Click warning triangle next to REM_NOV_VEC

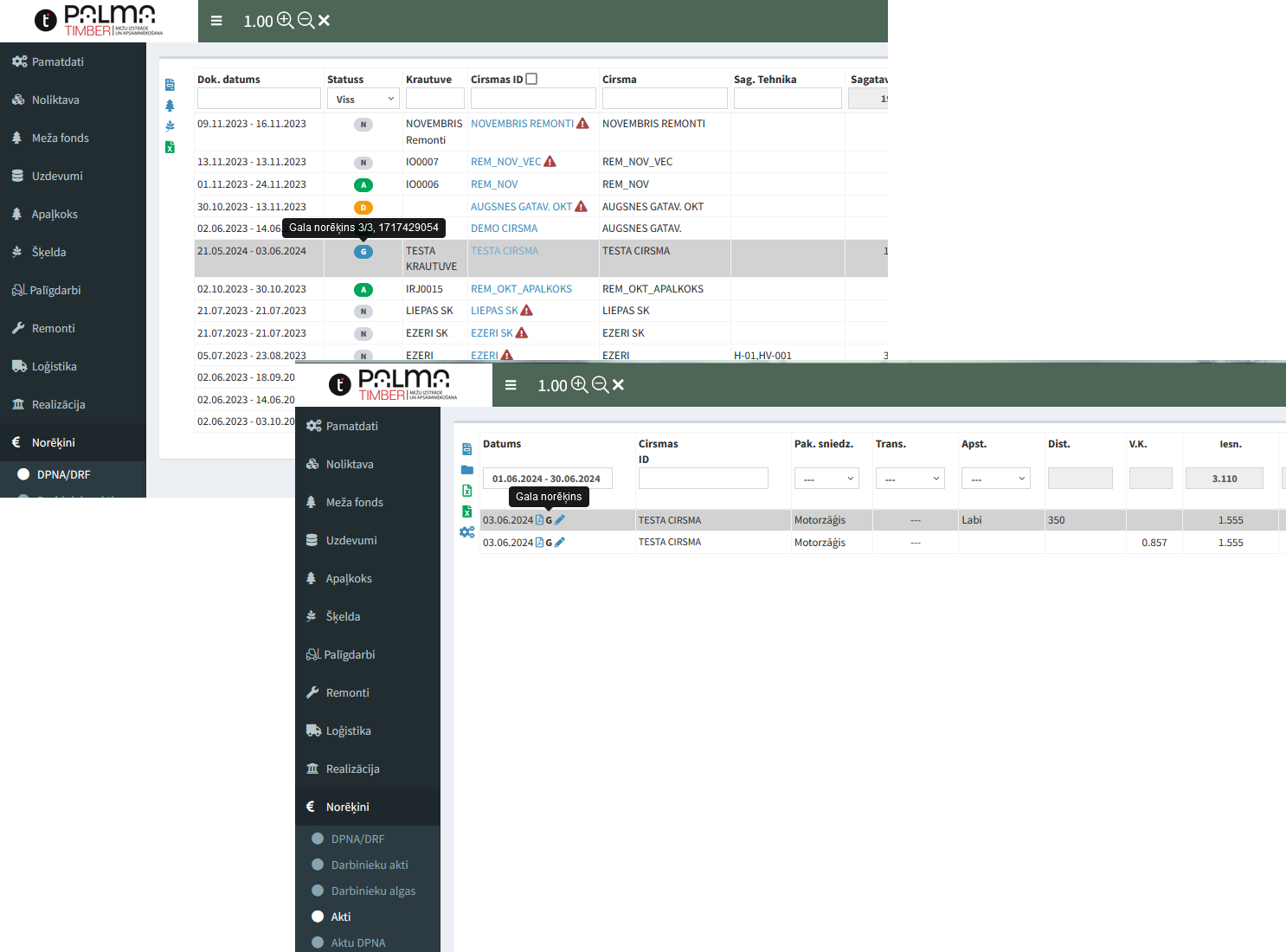(550, 162)
